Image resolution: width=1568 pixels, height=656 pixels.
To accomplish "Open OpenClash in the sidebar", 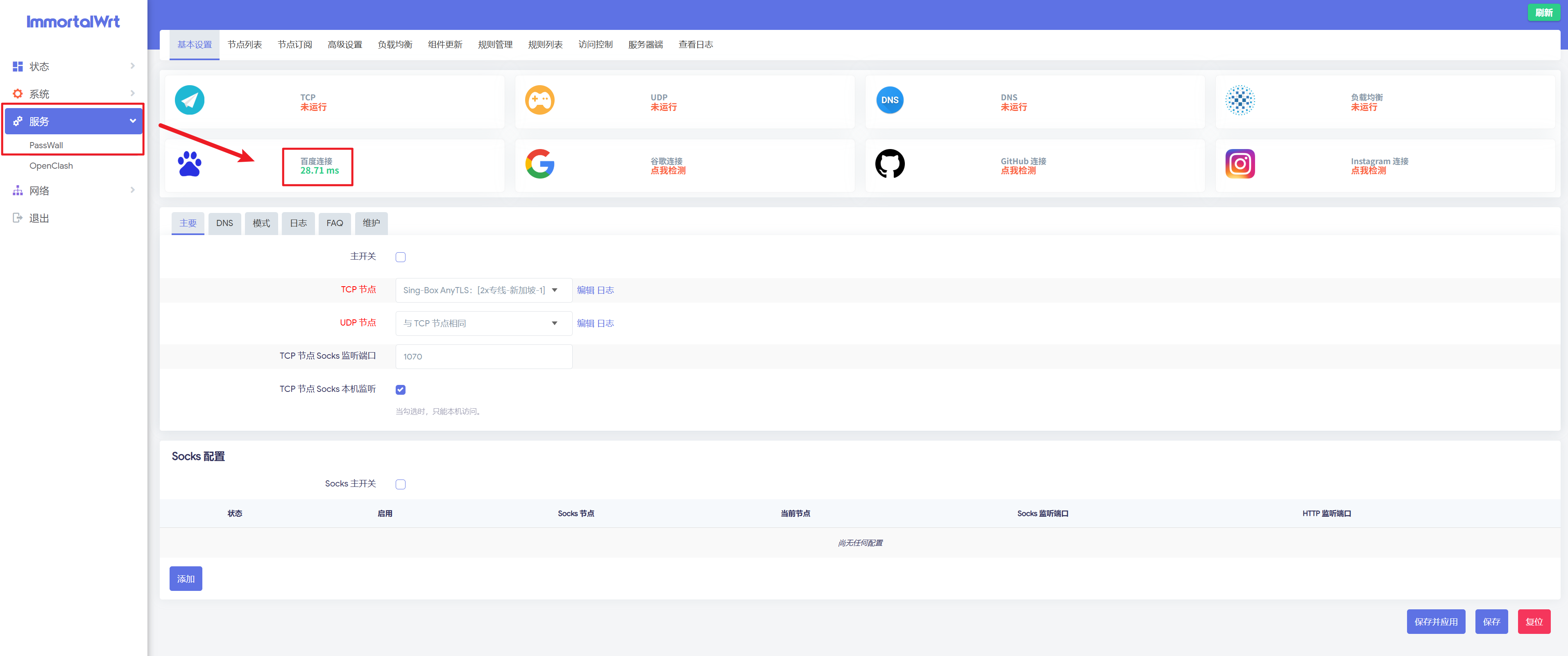I will coord(51,165).
